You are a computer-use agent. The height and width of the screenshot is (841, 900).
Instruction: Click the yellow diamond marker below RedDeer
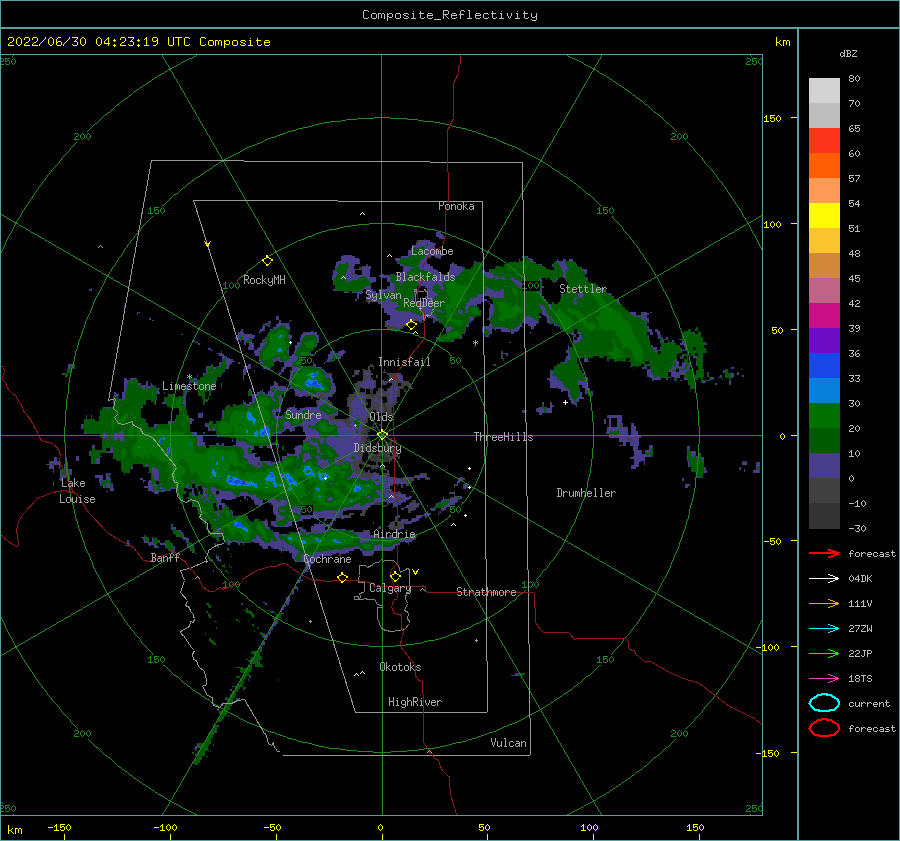[x=411, y=325]
